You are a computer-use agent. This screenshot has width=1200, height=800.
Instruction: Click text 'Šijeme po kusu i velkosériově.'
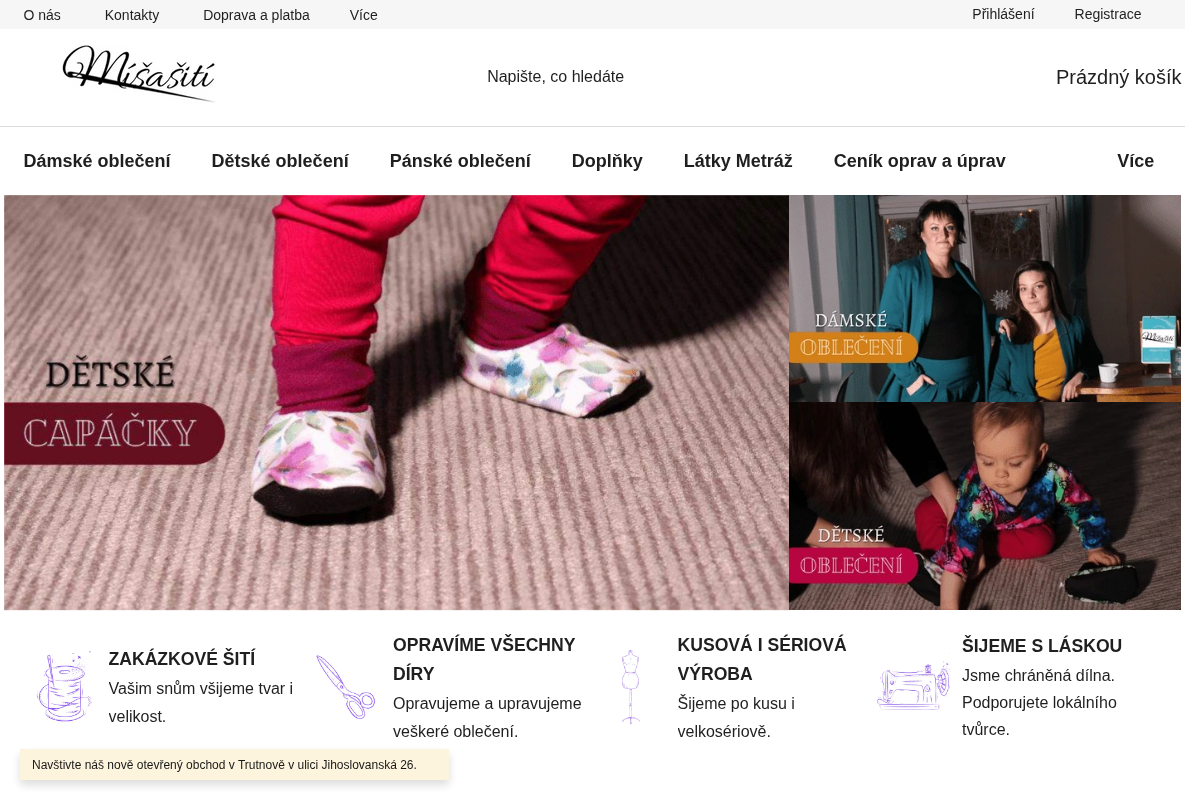(x=736, y=717)
